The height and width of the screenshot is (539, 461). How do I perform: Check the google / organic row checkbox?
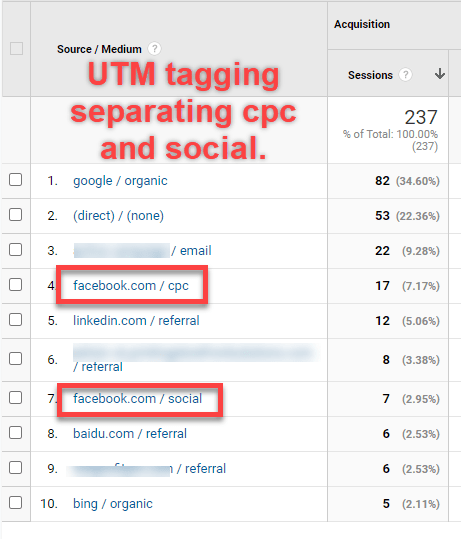click(16, 179)
